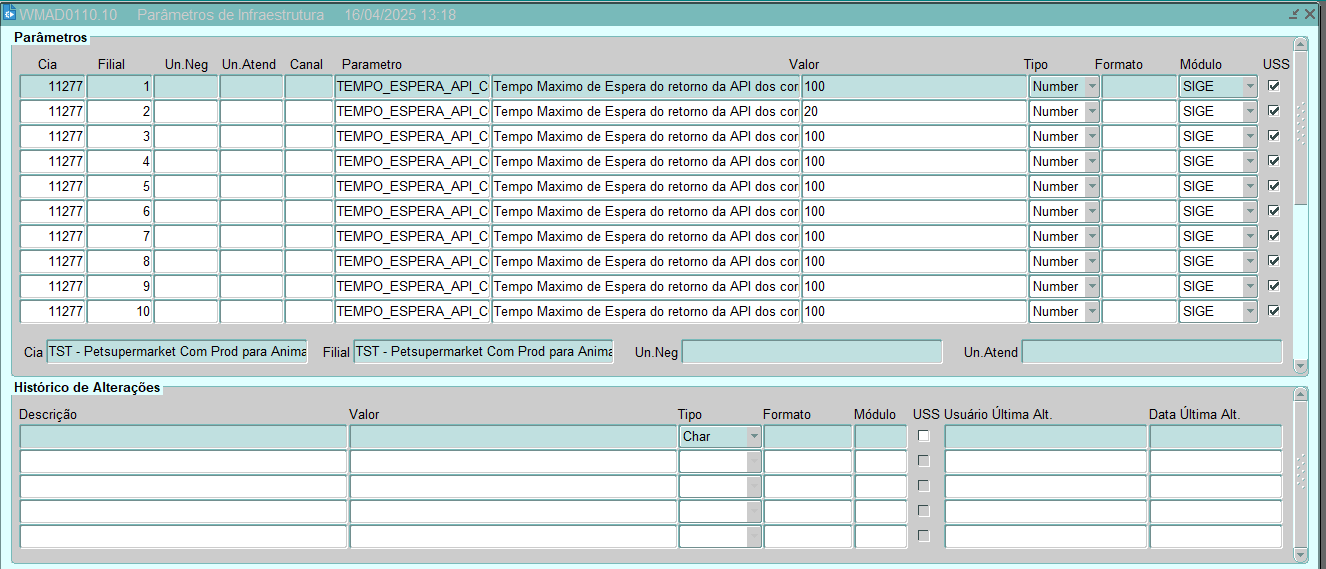Click the form window icon in title bar

pos(10,14)
